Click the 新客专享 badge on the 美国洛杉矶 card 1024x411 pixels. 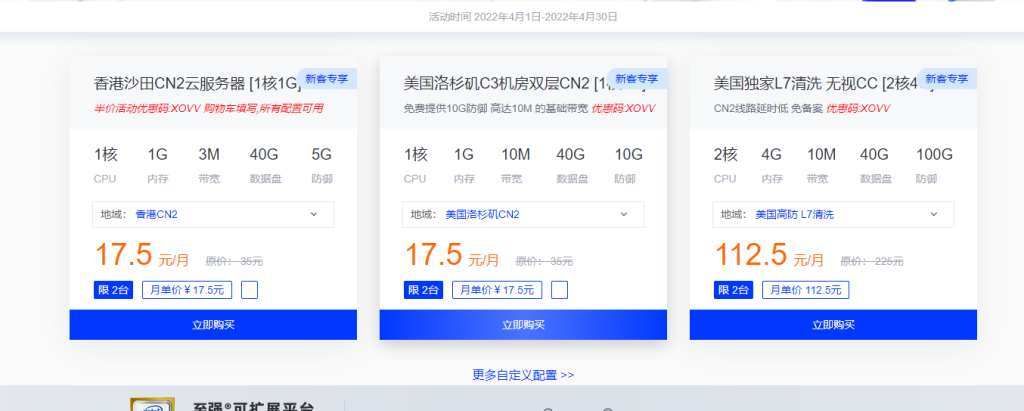638,78
